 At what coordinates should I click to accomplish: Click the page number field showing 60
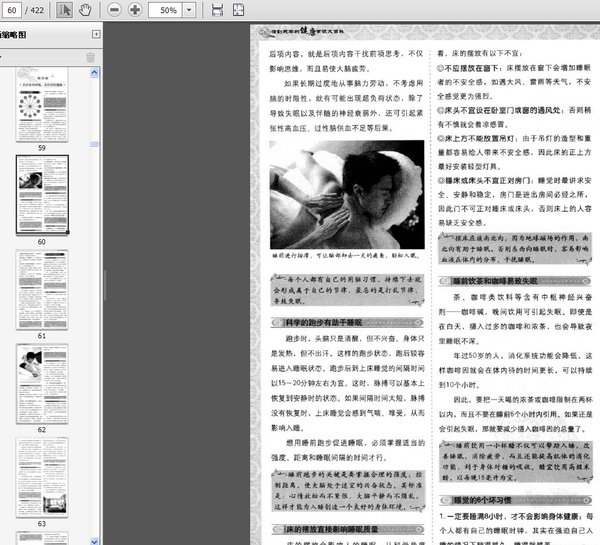coord(11,10)
